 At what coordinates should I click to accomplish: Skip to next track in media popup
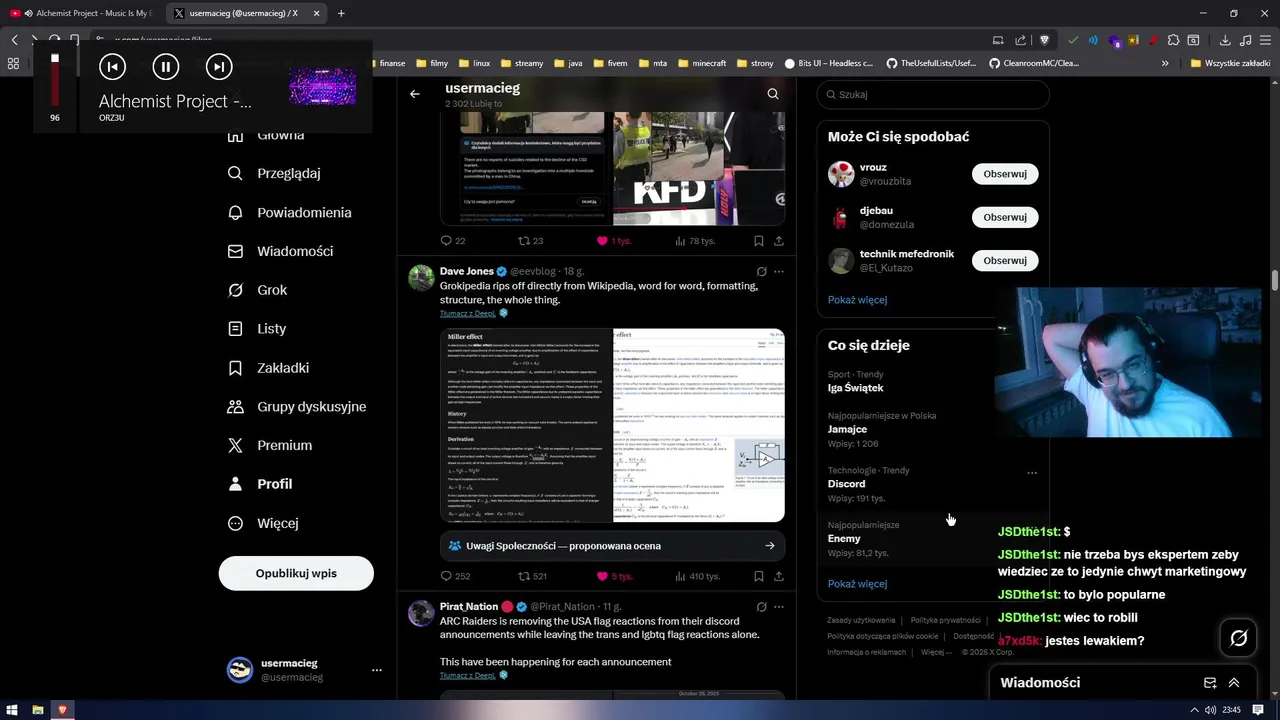tap(219, 67)
